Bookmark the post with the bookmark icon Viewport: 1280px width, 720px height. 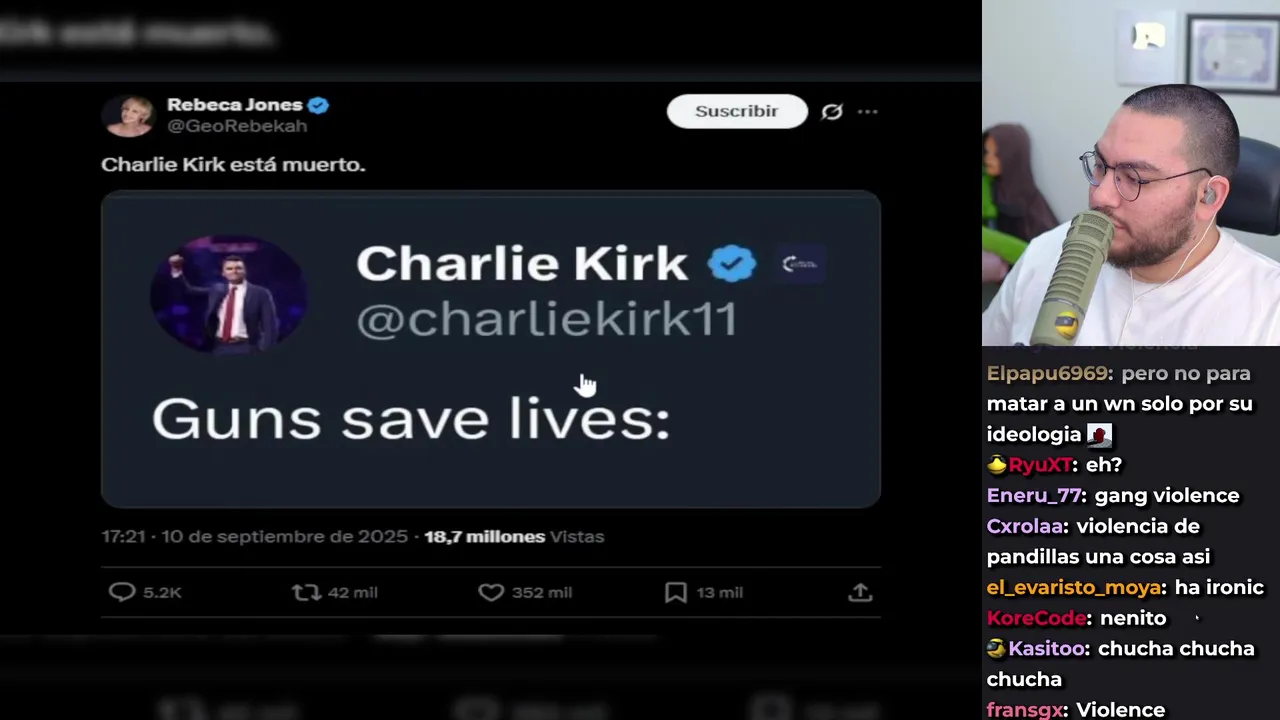tap(676, 592)
